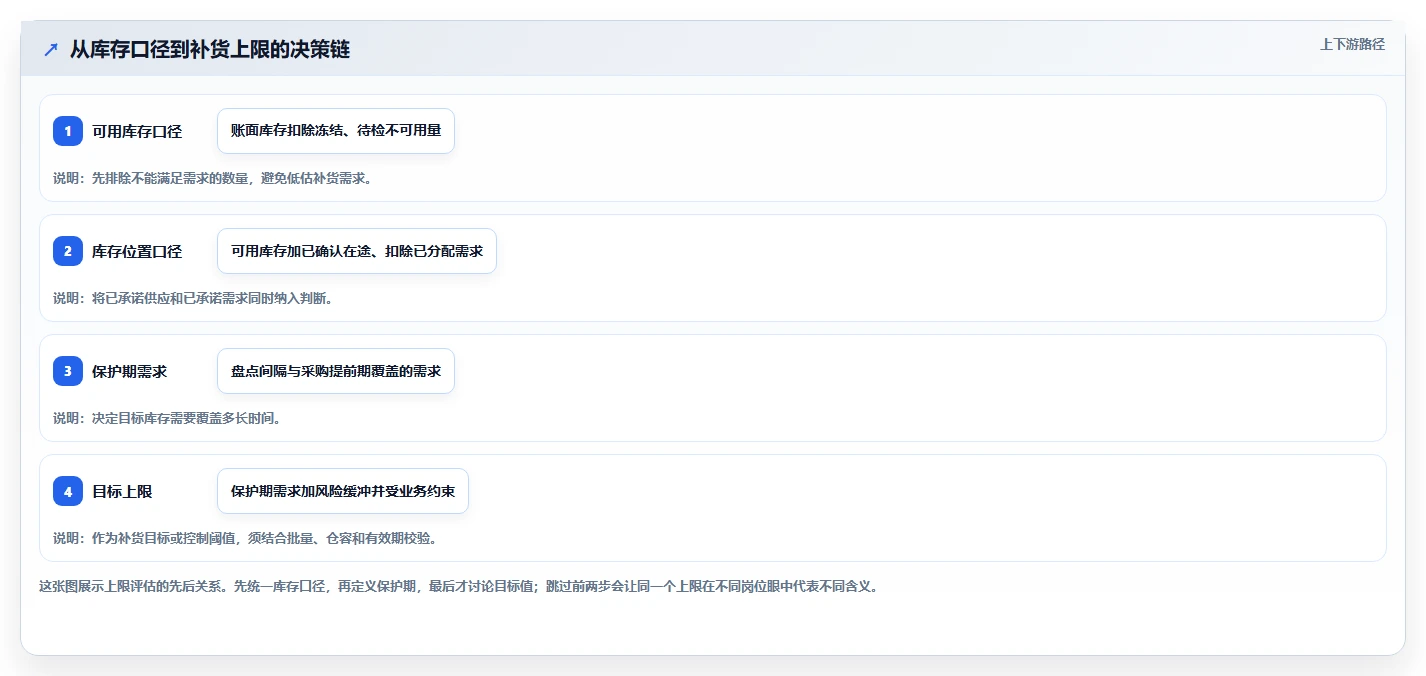Screen dimensions: 1426x676
Task: Select the 保护期需求加风险缓冲并受业务约束 chip
Action: coord(343,491)
